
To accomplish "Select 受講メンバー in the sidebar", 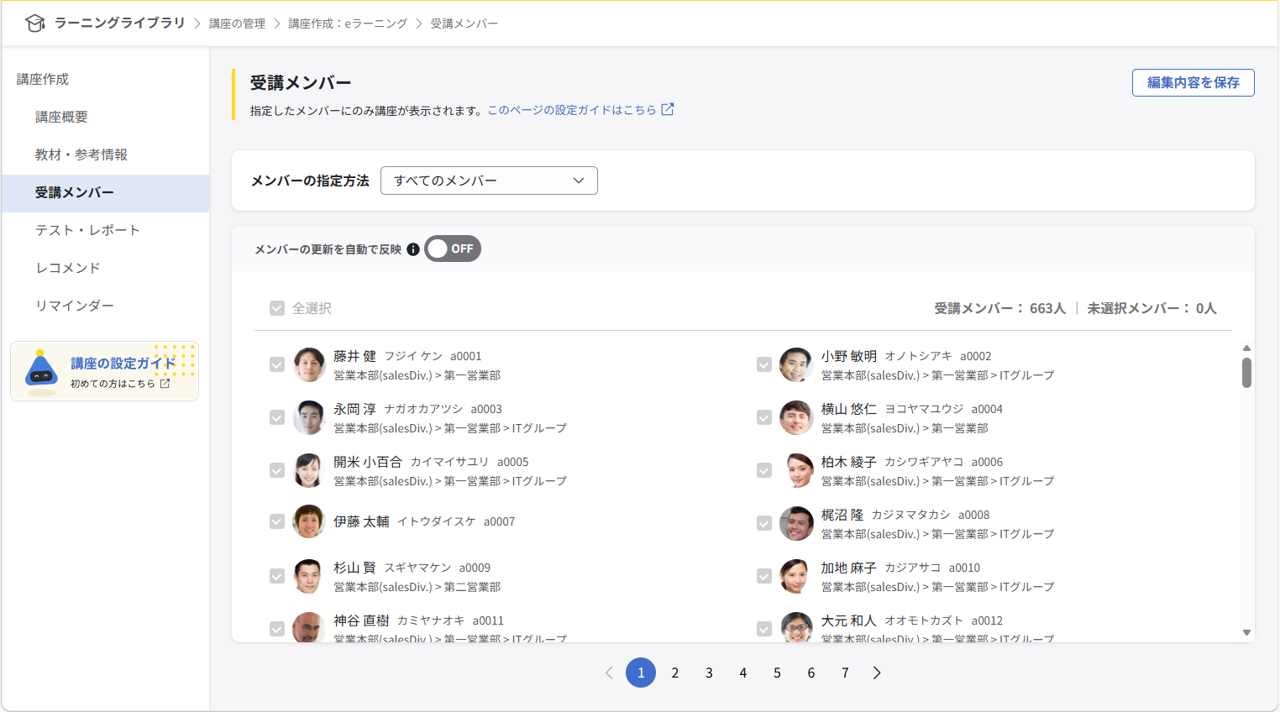I will click(105, 193).
